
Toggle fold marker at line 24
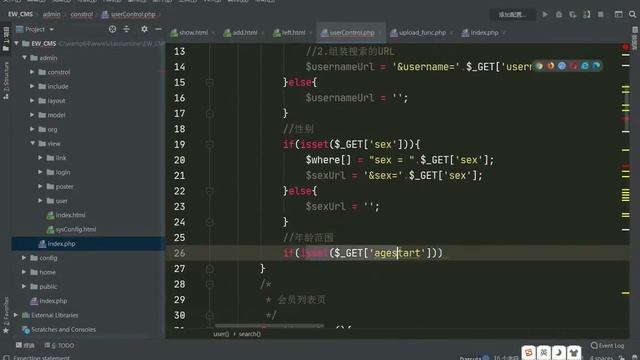pyautogui.click(x=209, y=222)
